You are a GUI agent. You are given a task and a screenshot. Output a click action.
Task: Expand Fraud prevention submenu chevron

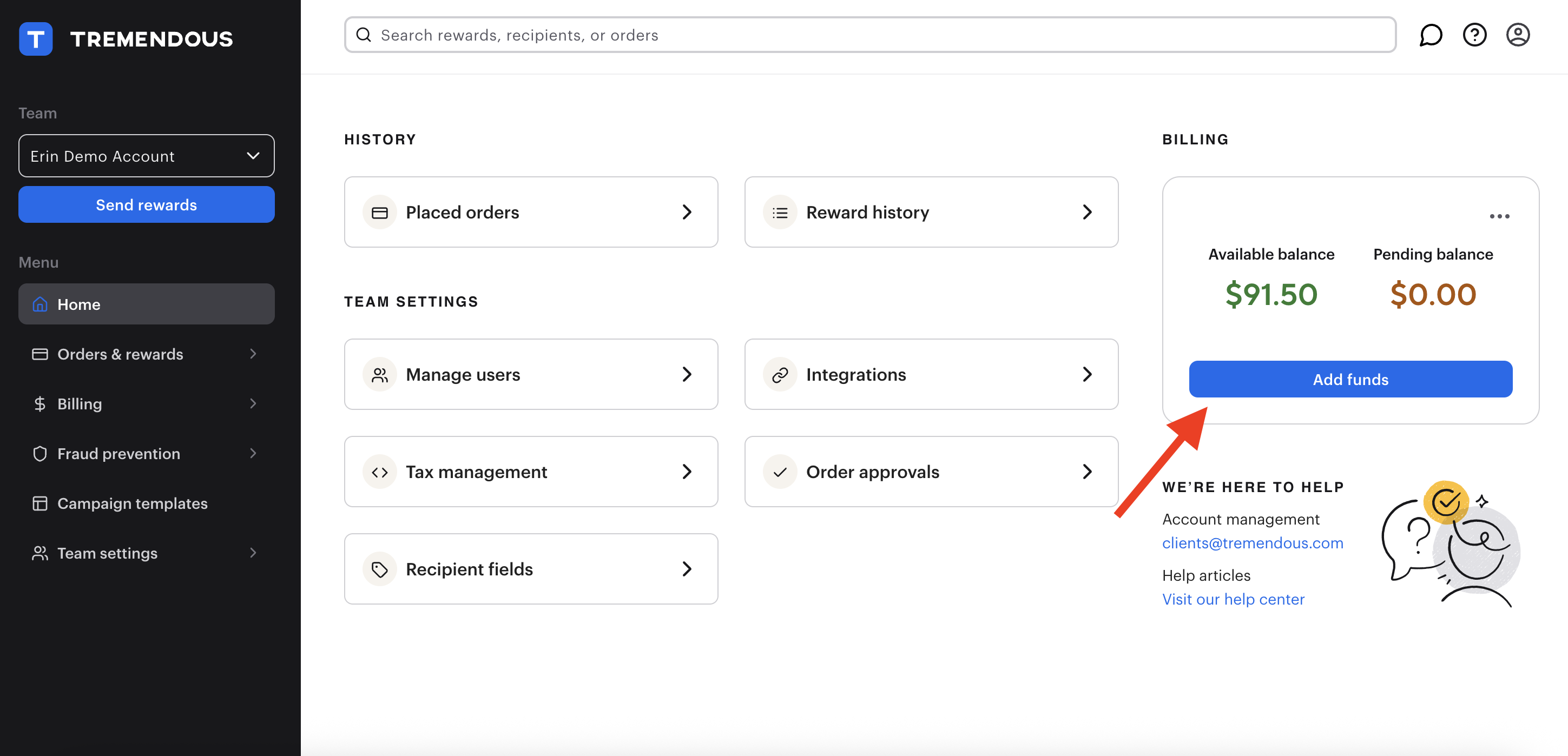click(x=253, y=454)
